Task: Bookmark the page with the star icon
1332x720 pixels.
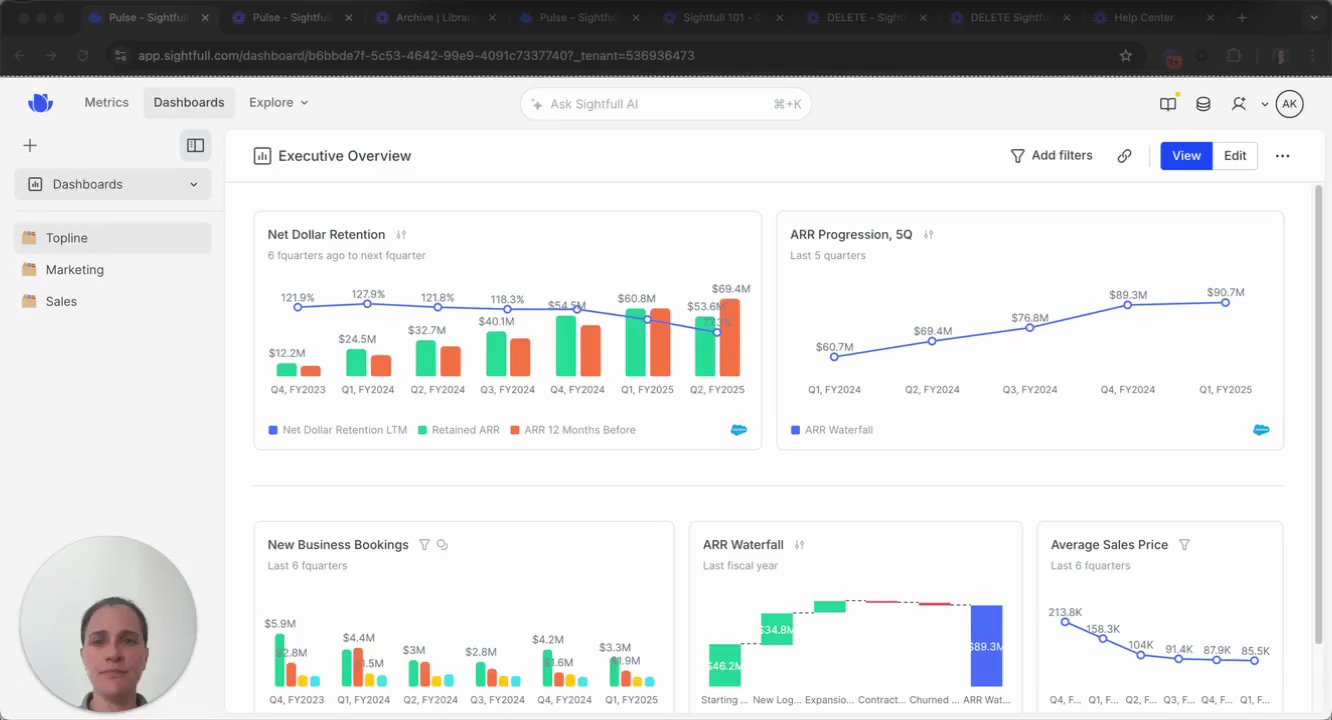Action: tap(1126, 56)
